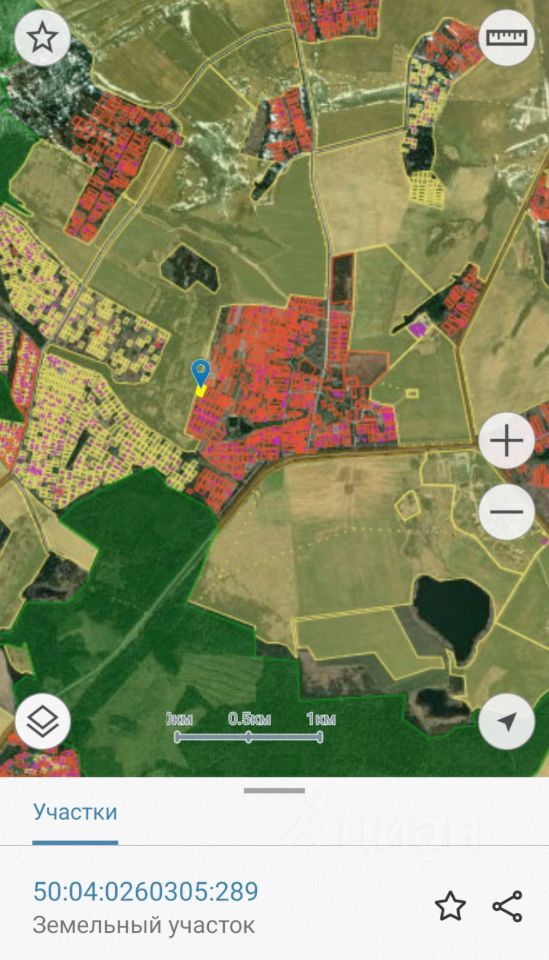Activate the ruler measurement tool
Screen dimensions: 549x960
(x=506, y=37)
